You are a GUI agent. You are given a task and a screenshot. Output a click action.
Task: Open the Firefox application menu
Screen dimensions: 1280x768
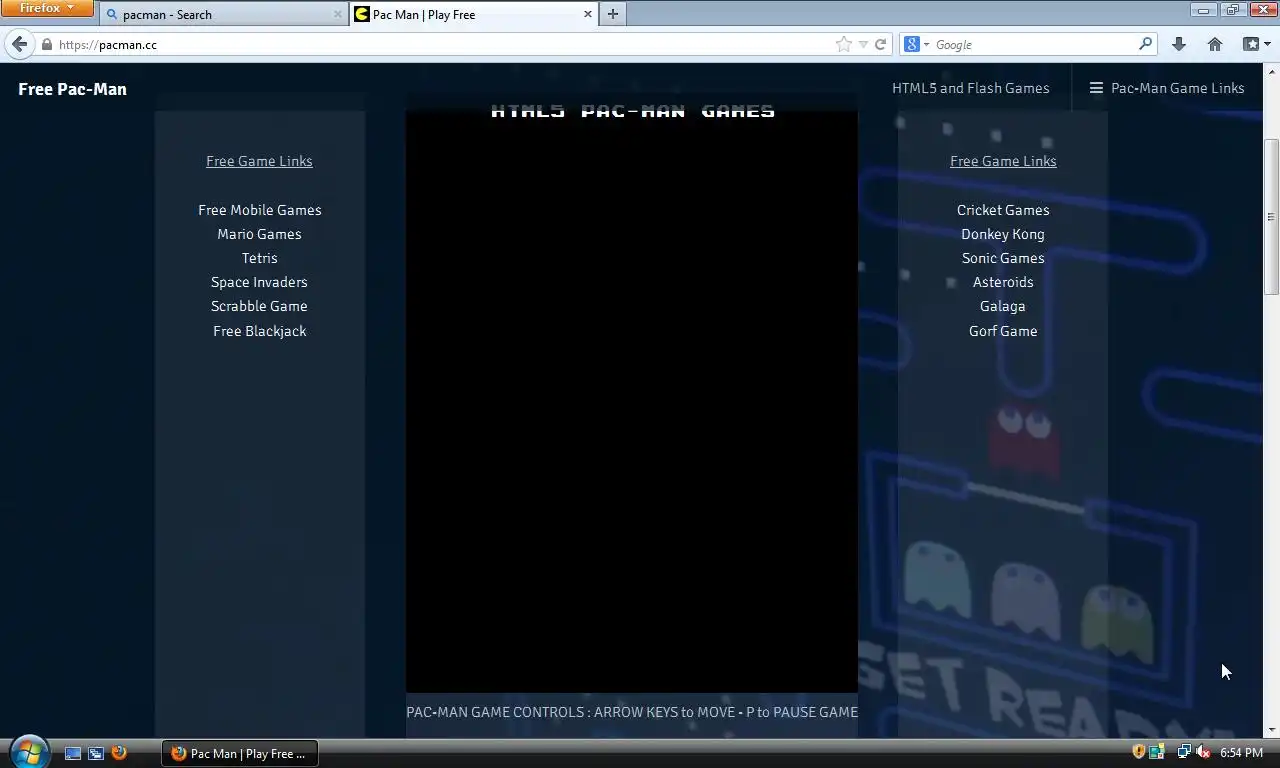tap(47, 8)
